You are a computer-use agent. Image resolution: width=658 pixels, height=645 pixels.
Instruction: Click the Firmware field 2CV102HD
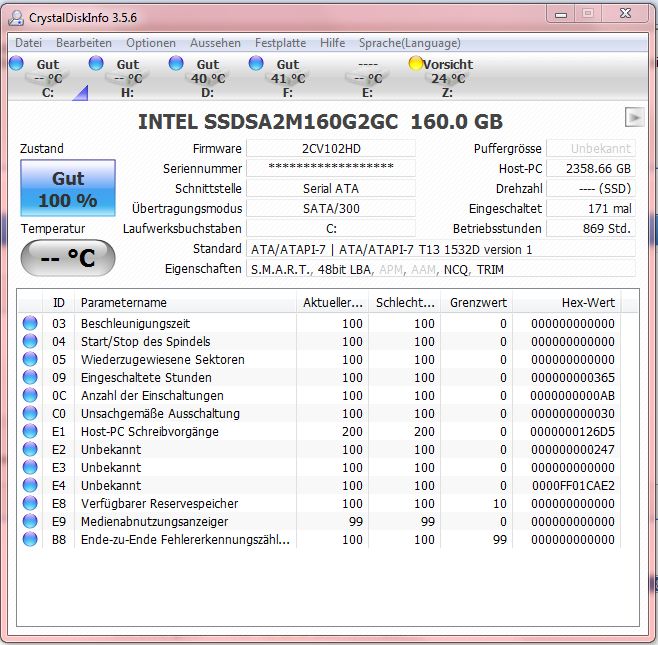[331, 149]
